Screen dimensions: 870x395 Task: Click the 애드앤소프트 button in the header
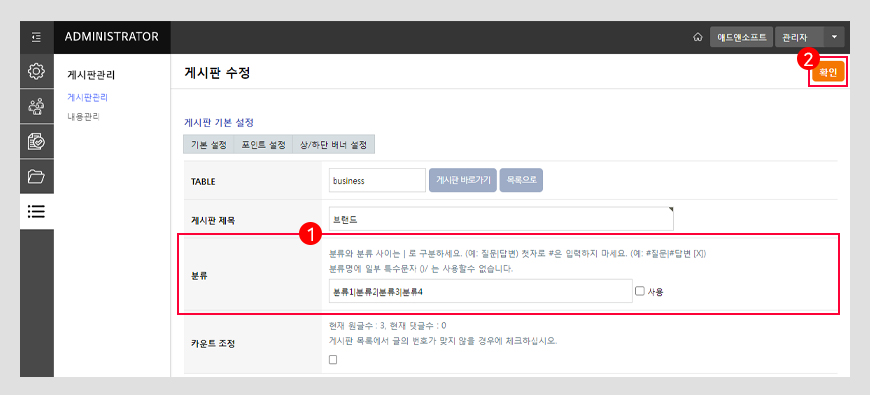741,37
